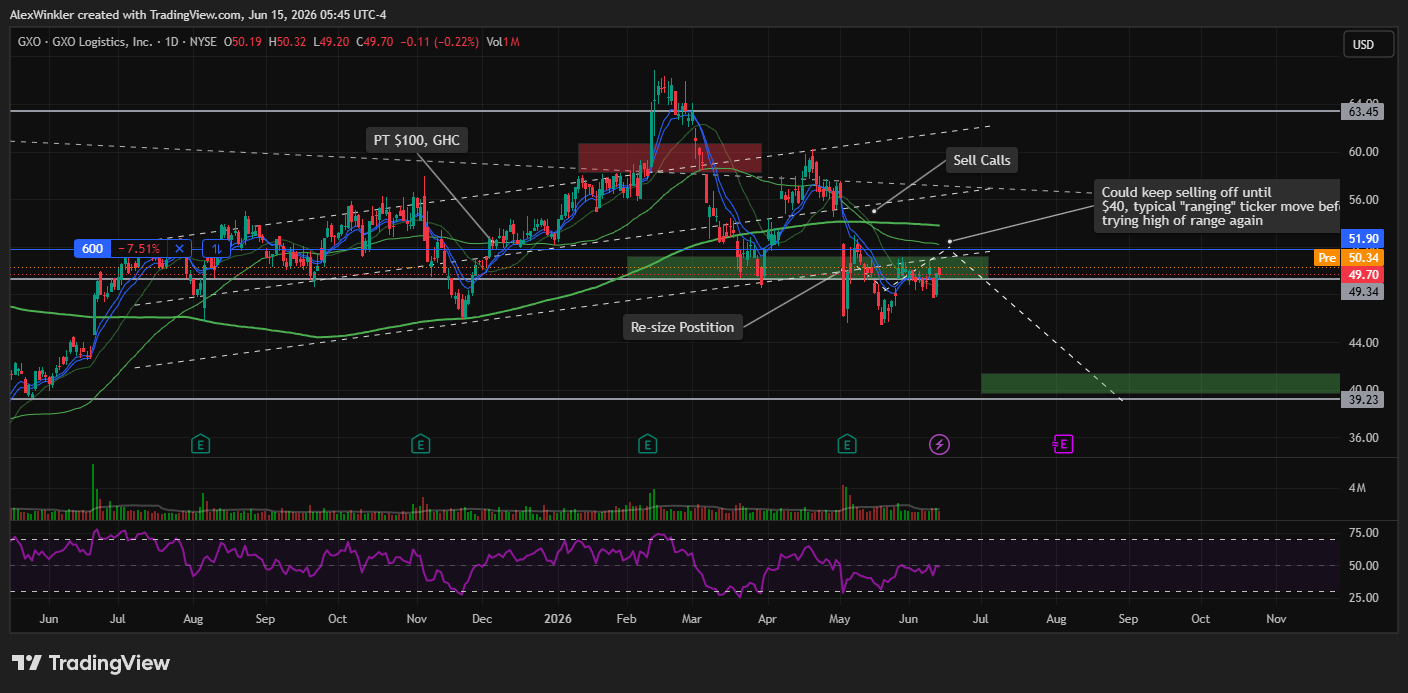Click the purple upcoming earnings E icon
The image size is (1408, 693).
tap(1063, 443)
